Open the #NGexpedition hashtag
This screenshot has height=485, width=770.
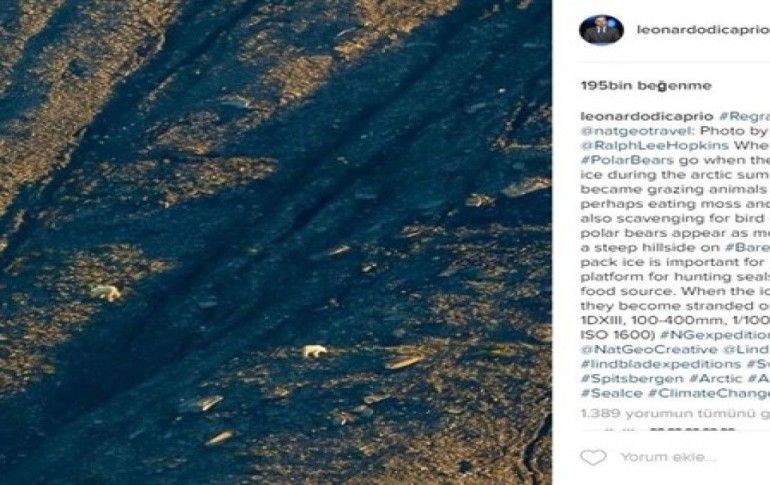(715, 335)
